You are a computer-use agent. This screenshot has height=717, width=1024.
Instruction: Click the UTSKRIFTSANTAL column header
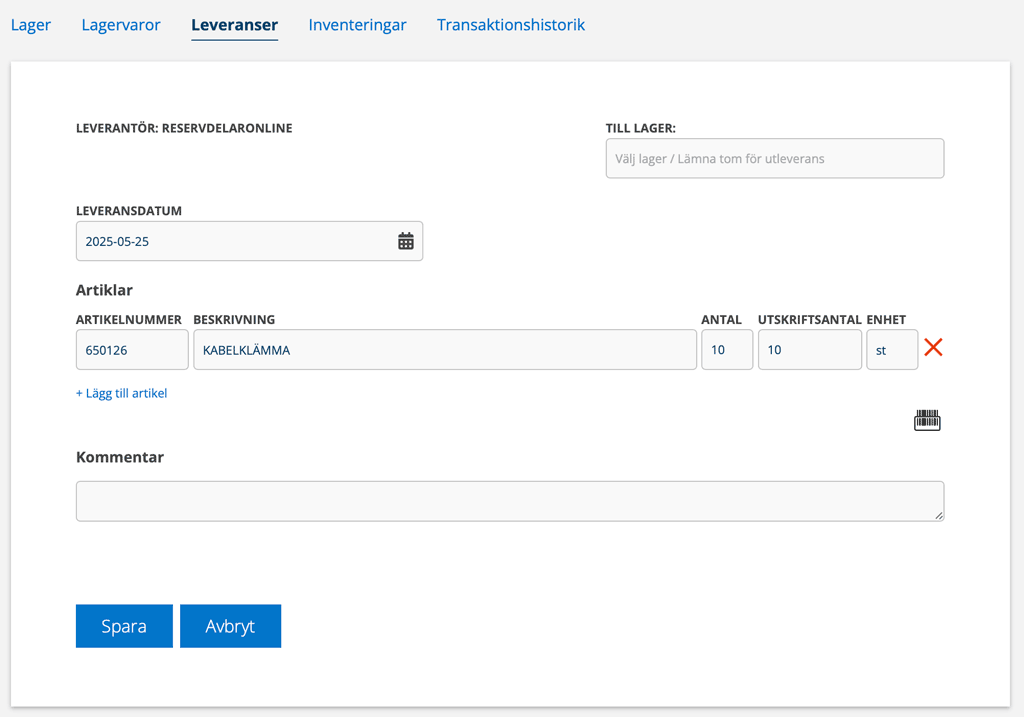point(810,319)
